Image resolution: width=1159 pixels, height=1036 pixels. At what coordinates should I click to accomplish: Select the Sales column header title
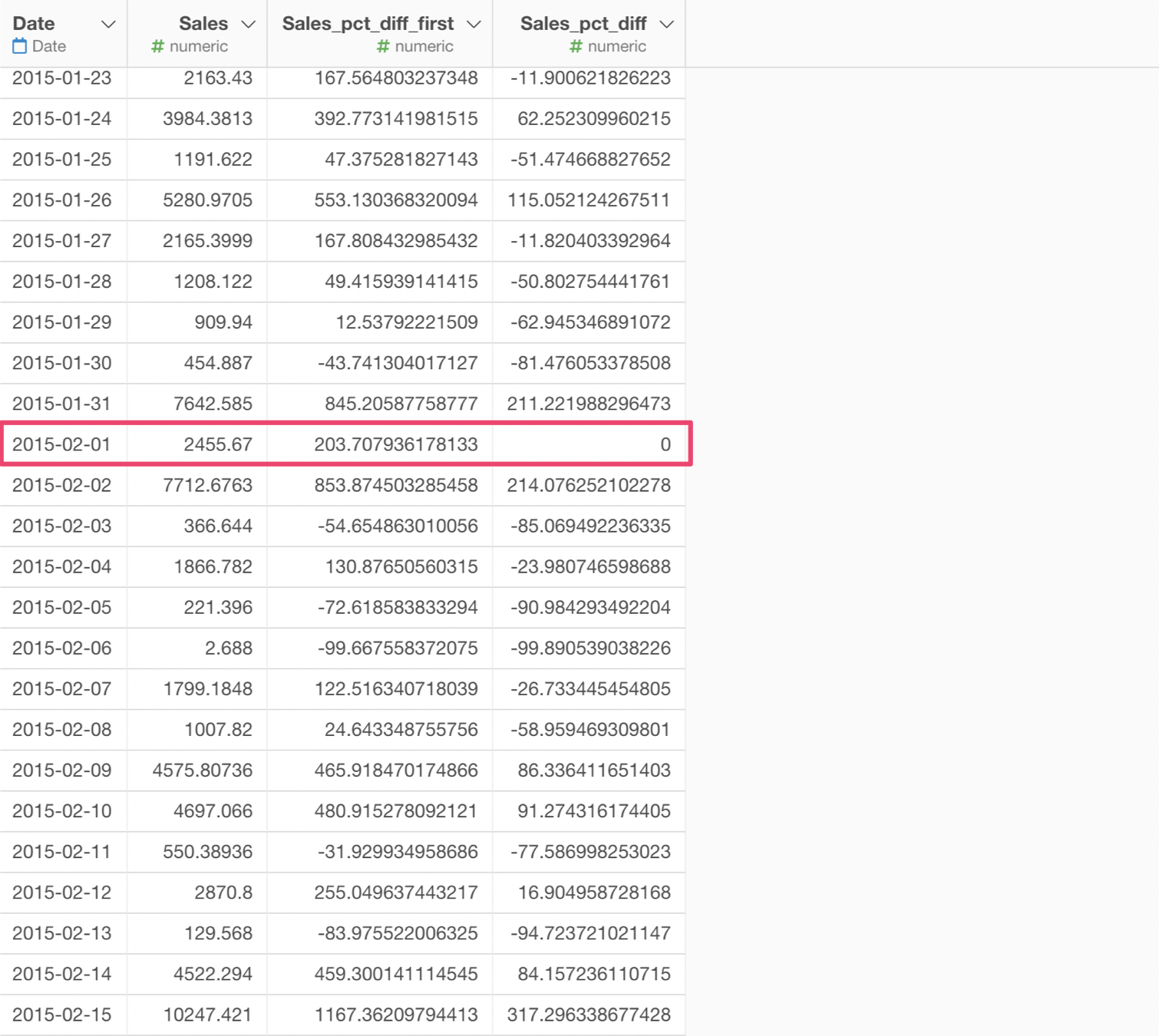tap(203, 24)
